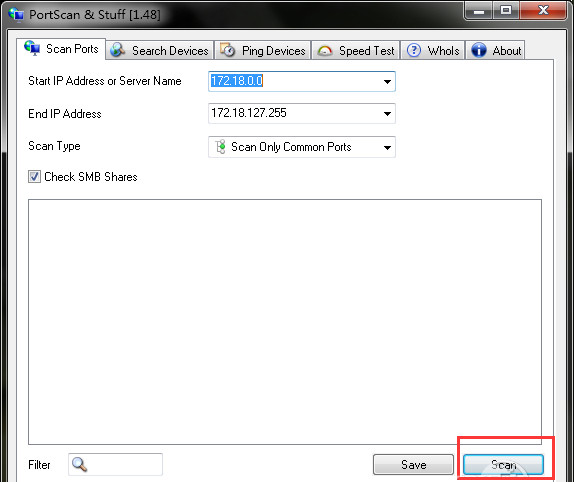The image size is (574, 482).
Task: Open the WhoIs tab
Action: (433, 50)
